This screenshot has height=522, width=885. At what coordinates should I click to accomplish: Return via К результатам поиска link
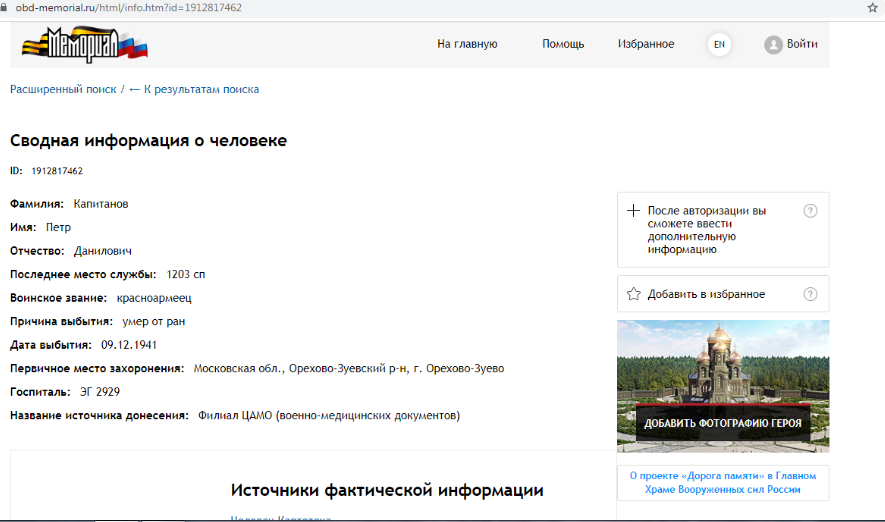pos(194,89)
